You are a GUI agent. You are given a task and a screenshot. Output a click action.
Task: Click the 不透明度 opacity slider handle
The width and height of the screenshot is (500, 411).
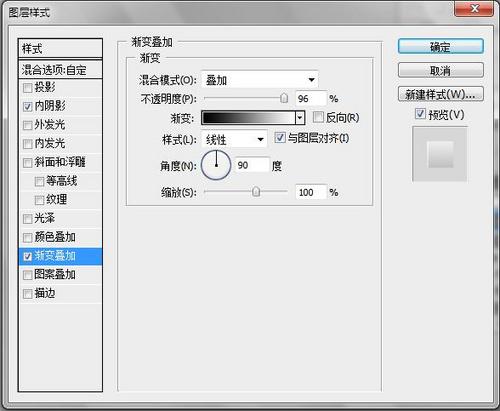284,98
